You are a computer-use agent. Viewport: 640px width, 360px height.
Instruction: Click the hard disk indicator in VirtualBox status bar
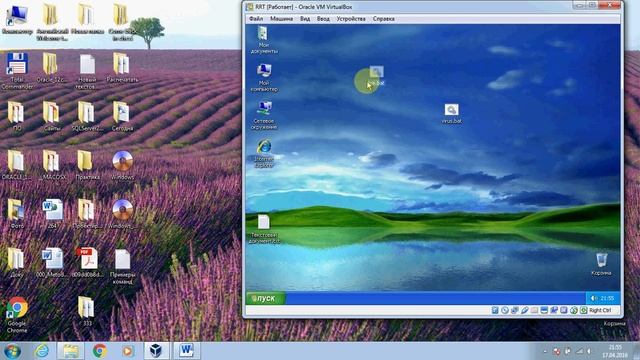coord(495,310)
